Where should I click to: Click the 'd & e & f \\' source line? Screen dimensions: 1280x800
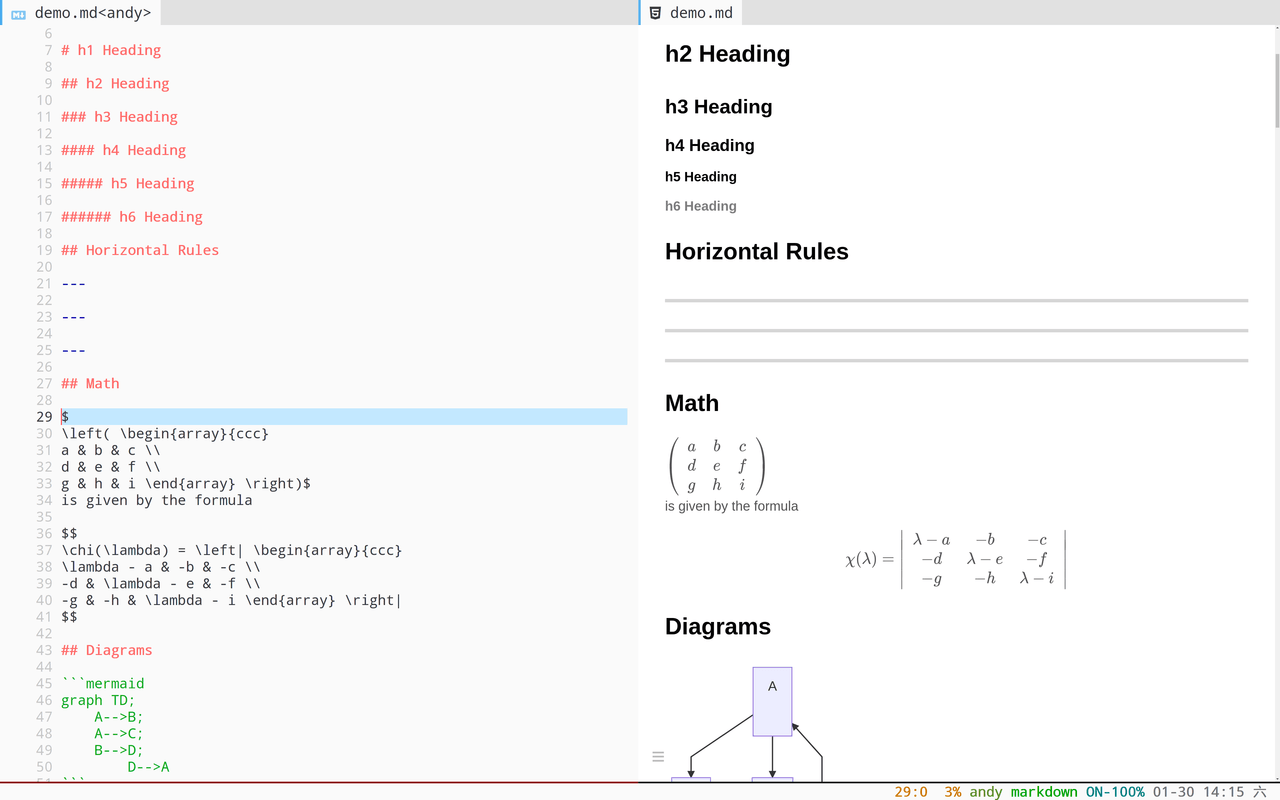[111, 467]
